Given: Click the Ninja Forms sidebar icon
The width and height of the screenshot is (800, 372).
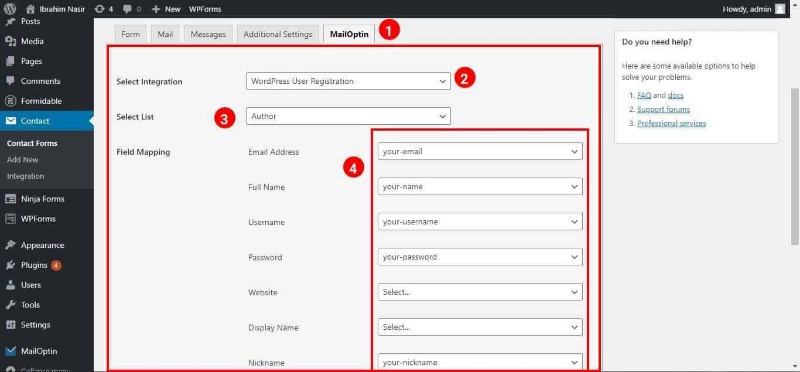Looking at the screenshot, I should [x=10, y=199].
